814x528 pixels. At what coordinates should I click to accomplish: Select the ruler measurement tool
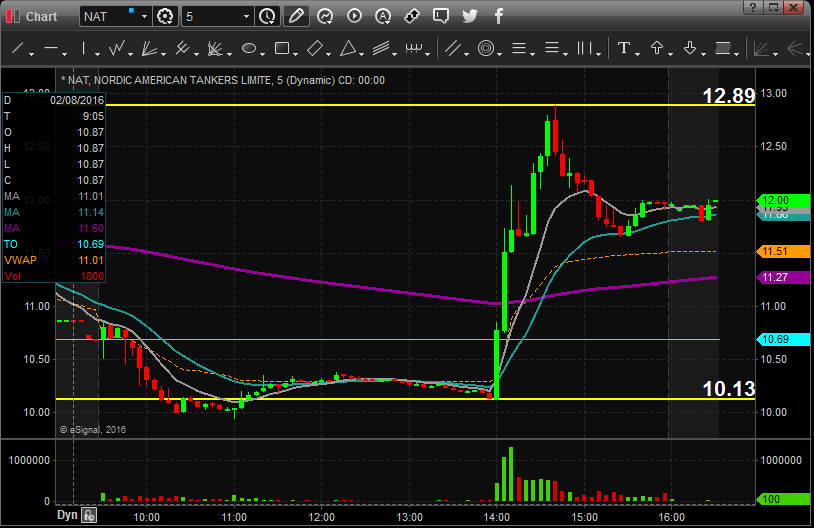click(414, 49)
